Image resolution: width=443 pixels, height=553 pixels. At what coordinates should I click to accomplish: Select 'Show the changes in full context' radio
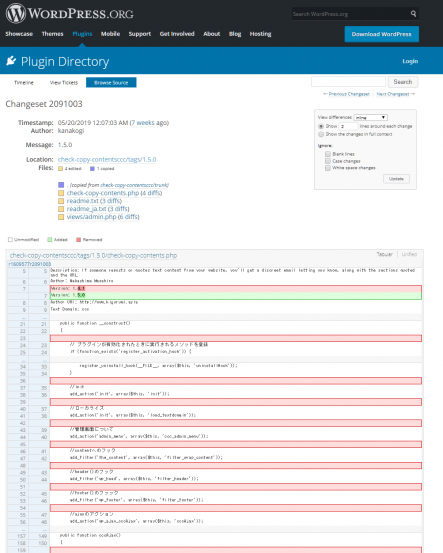(x=321, y=134)
